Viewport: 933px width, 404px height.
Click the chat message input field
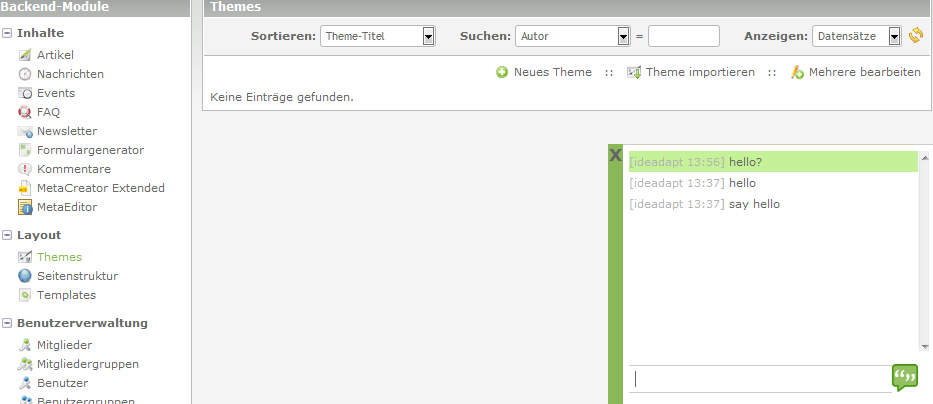coord(758,379)
